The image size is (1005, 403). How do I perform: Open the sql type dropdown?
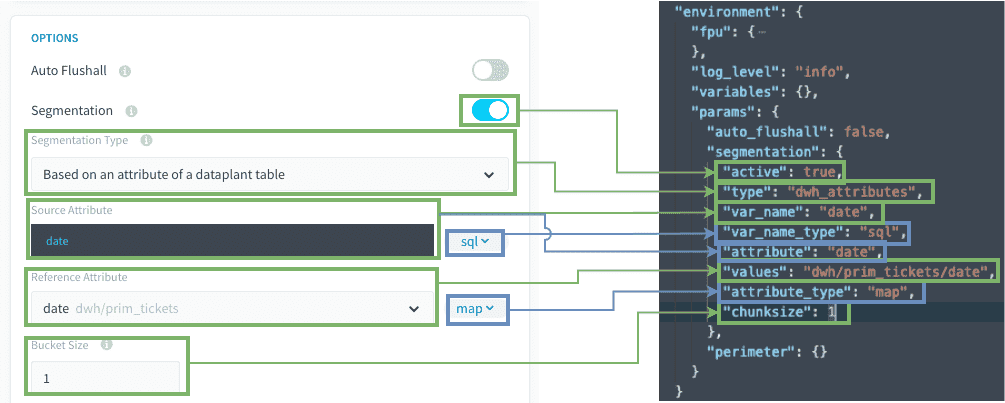pos(475,242)
